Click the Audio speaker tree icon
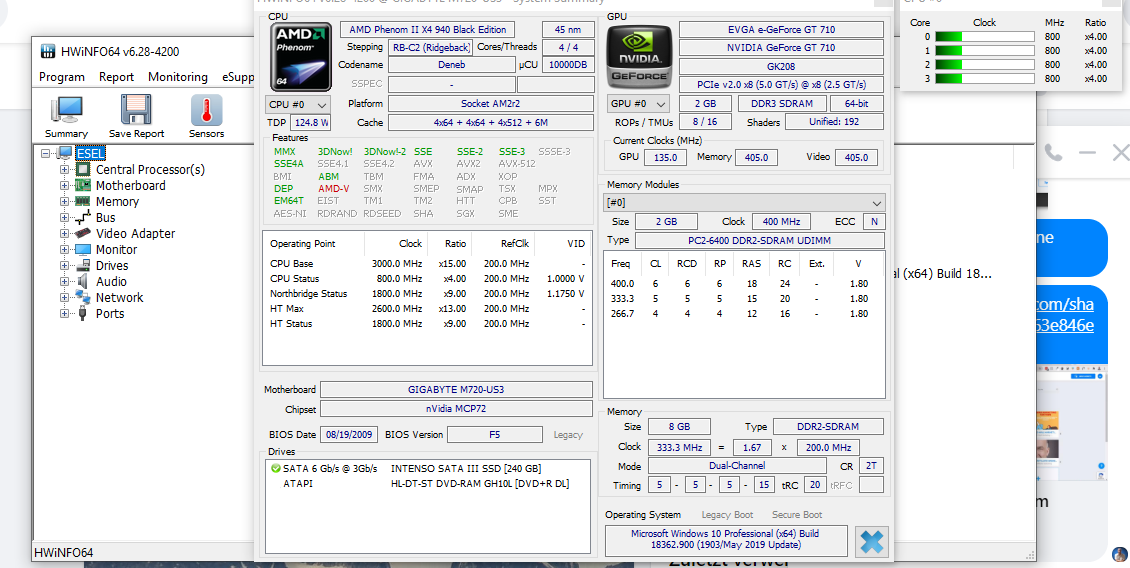 (84, 281)
